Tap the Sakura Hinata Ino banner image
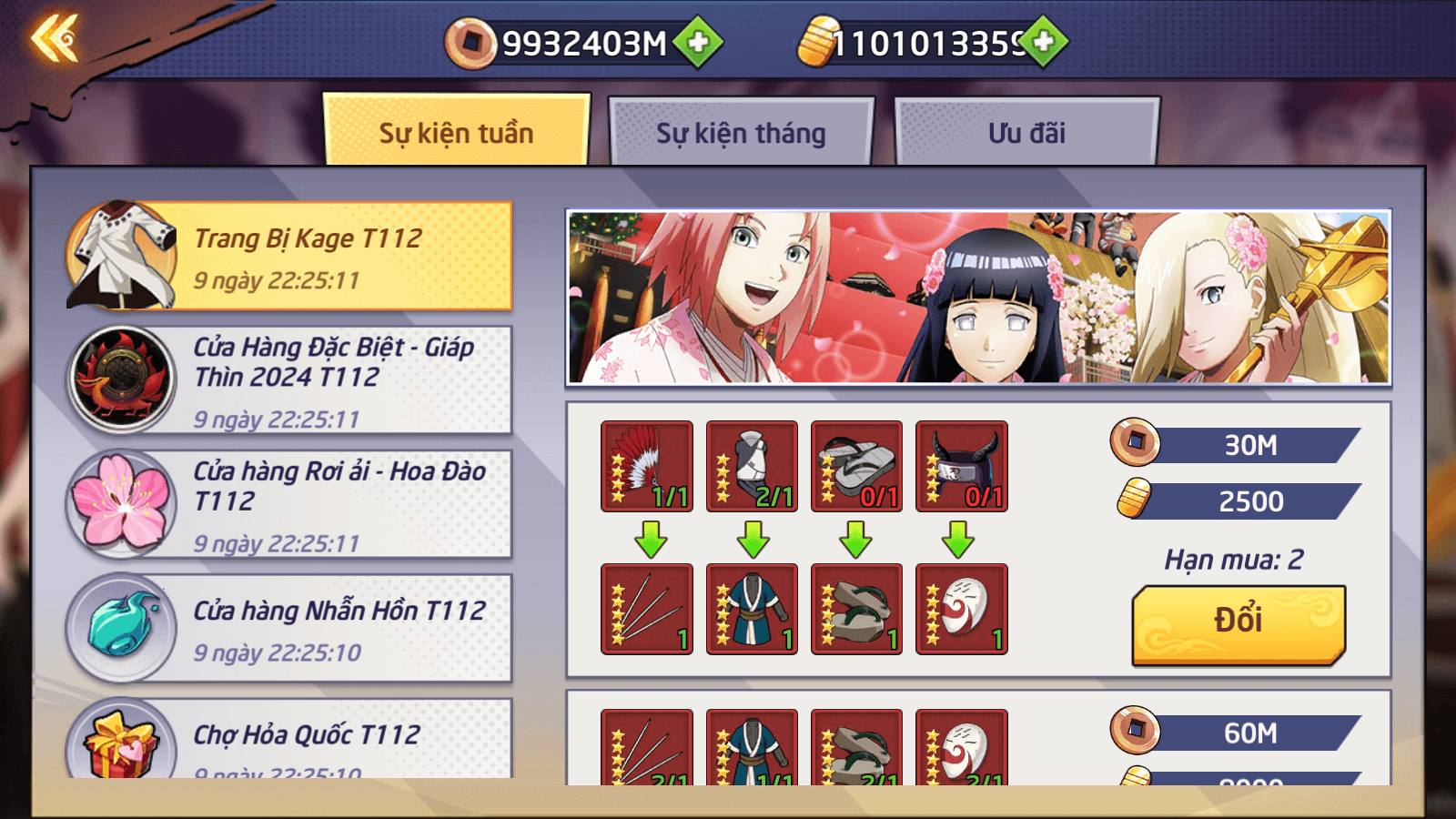1456x819 pixels. click(979, 298)
